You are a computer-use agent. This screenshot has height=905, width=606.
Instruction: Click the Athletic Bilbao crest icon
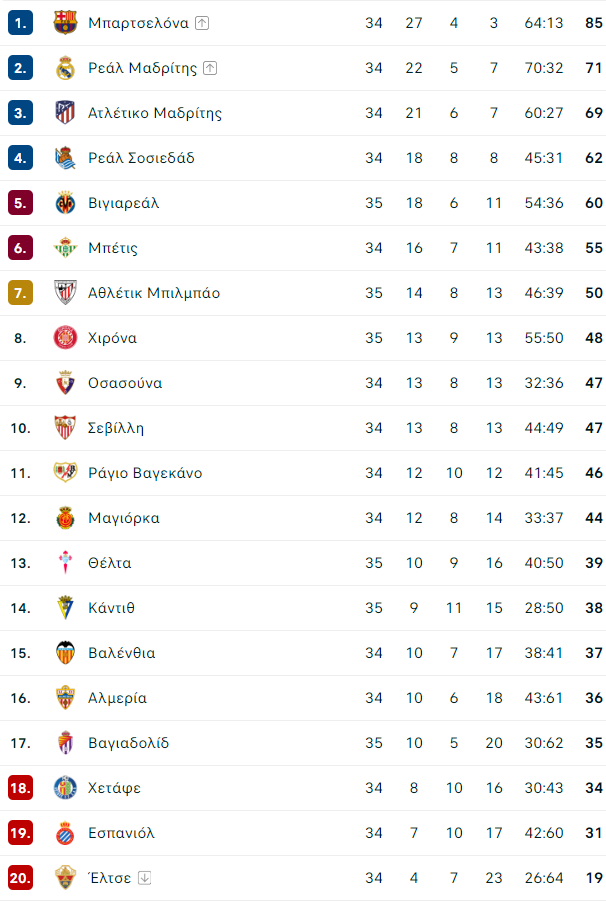tap(65, 293)
